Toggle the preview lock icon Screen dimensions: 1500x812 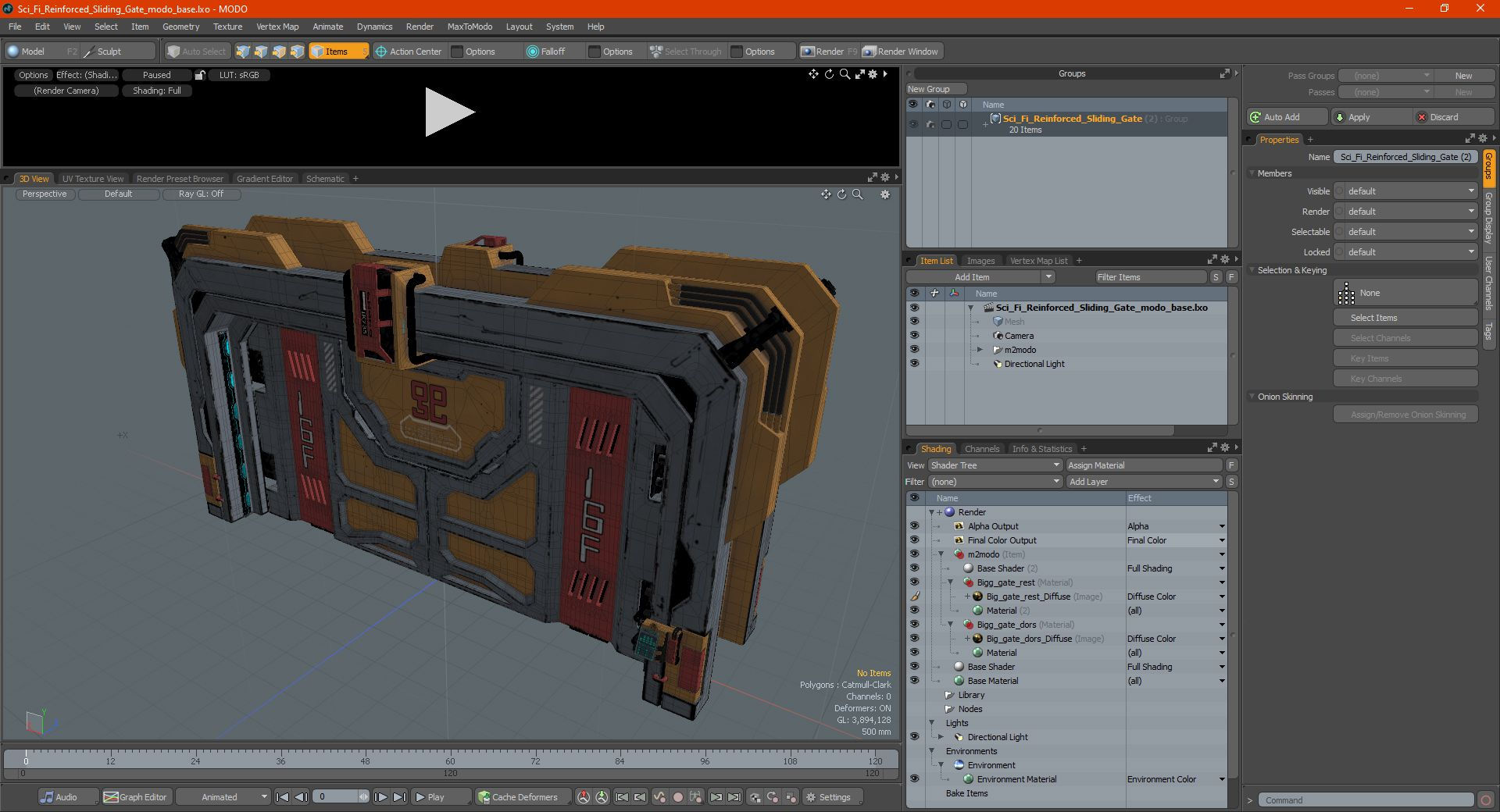point(200,75)
